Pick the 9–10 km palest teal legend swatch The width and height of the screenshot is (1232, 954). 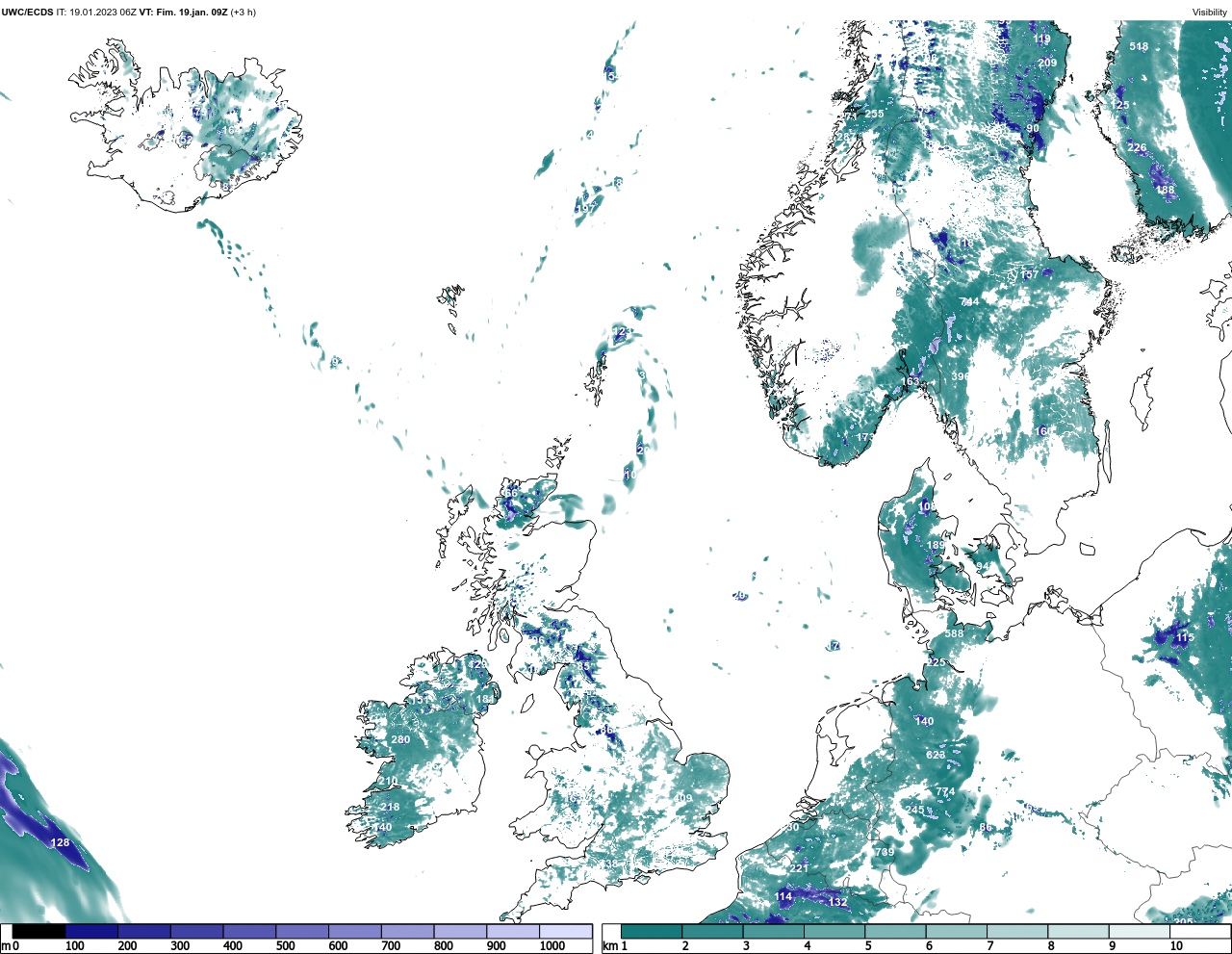tap(1140, 931)
